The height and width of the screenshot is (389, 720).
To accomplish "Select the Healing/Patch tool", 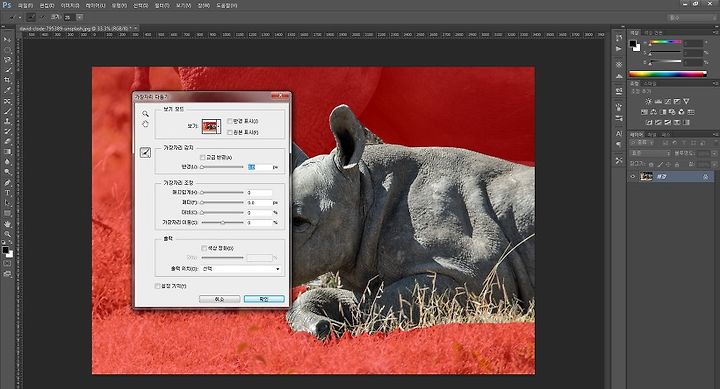I will 7,101.
